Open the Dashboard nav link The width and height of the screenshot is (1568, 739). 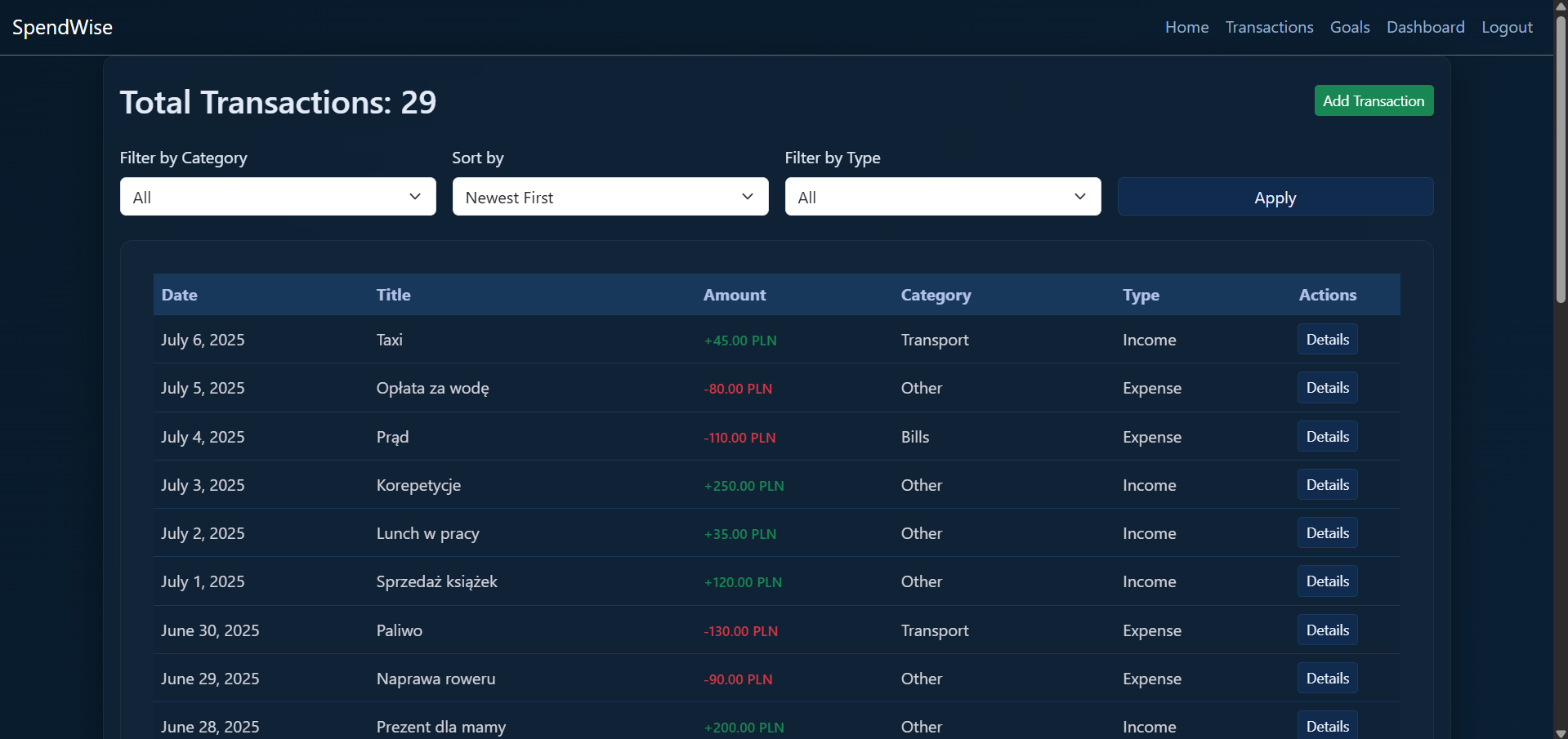[x=1425, y=27]
